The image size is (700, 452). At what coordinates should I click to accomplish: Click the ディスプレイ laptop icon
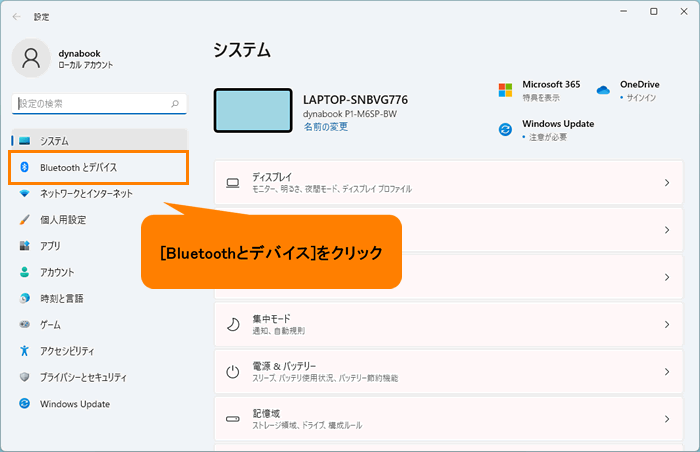point(233,183)
